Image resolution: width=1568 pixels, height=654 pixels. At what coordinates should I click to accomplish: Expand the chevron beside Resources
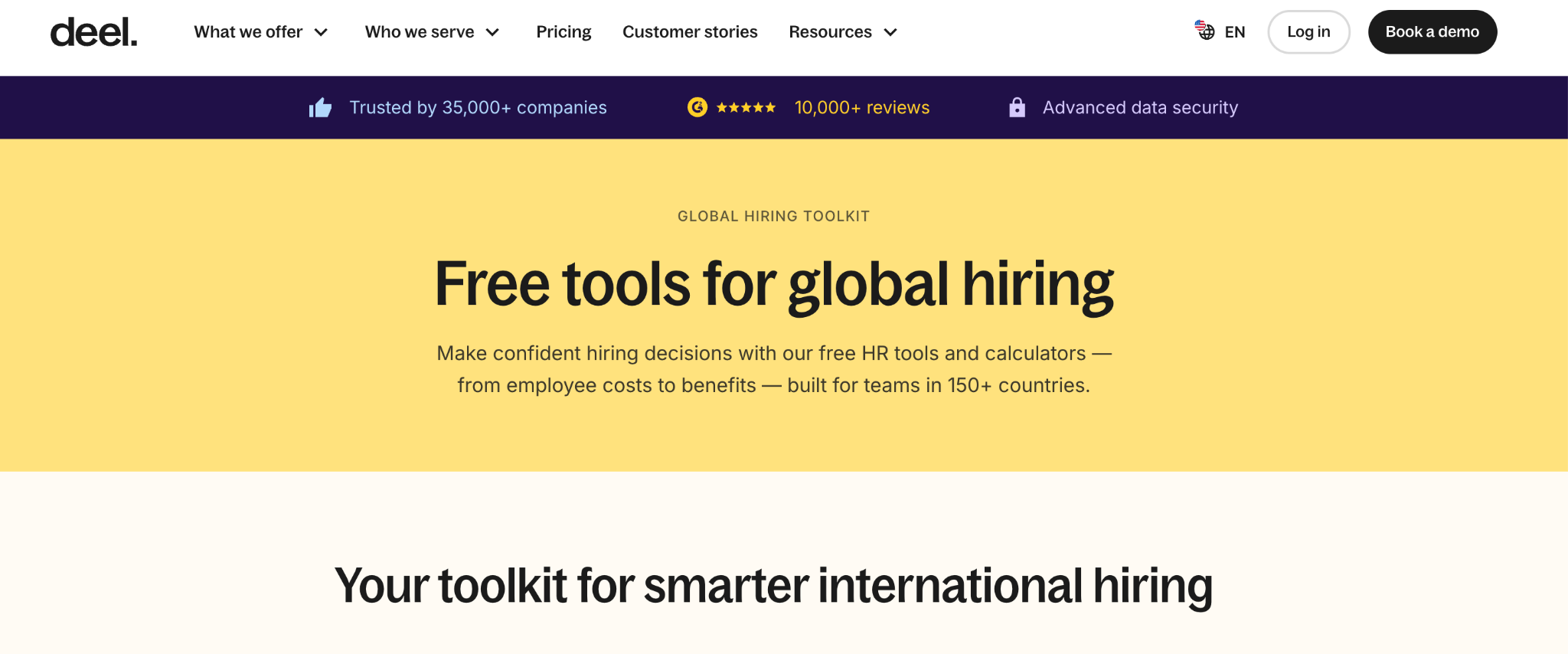(x=890, y=32)
